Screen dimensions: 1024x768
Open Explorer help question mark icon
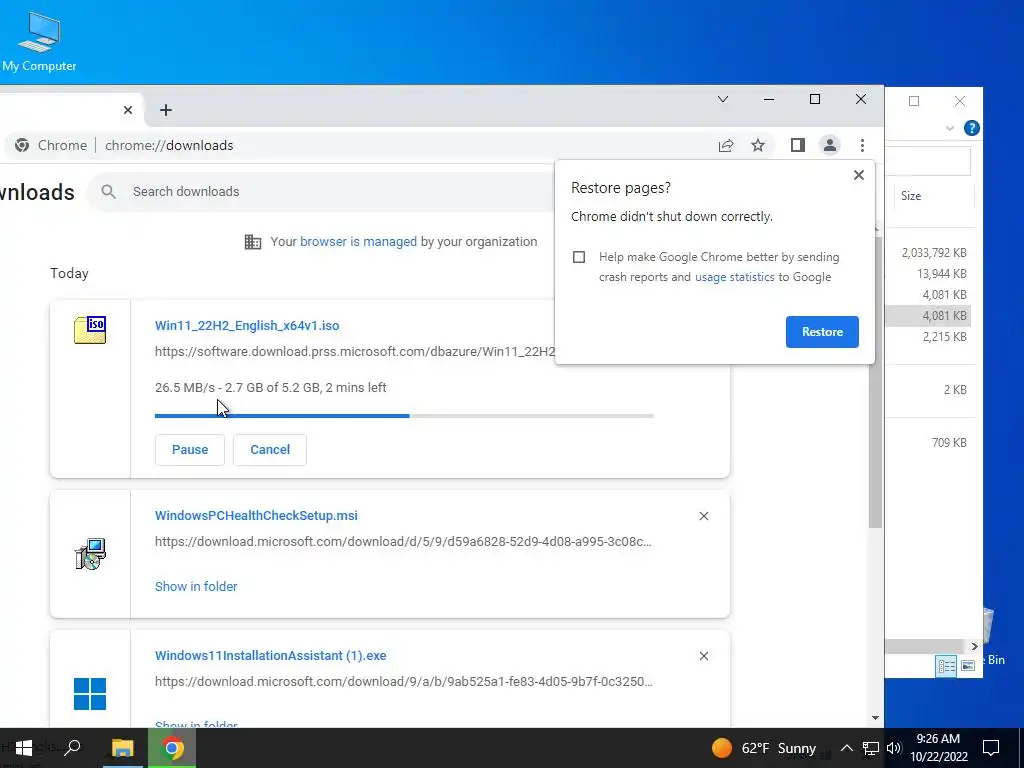click(x=971, y=128)
